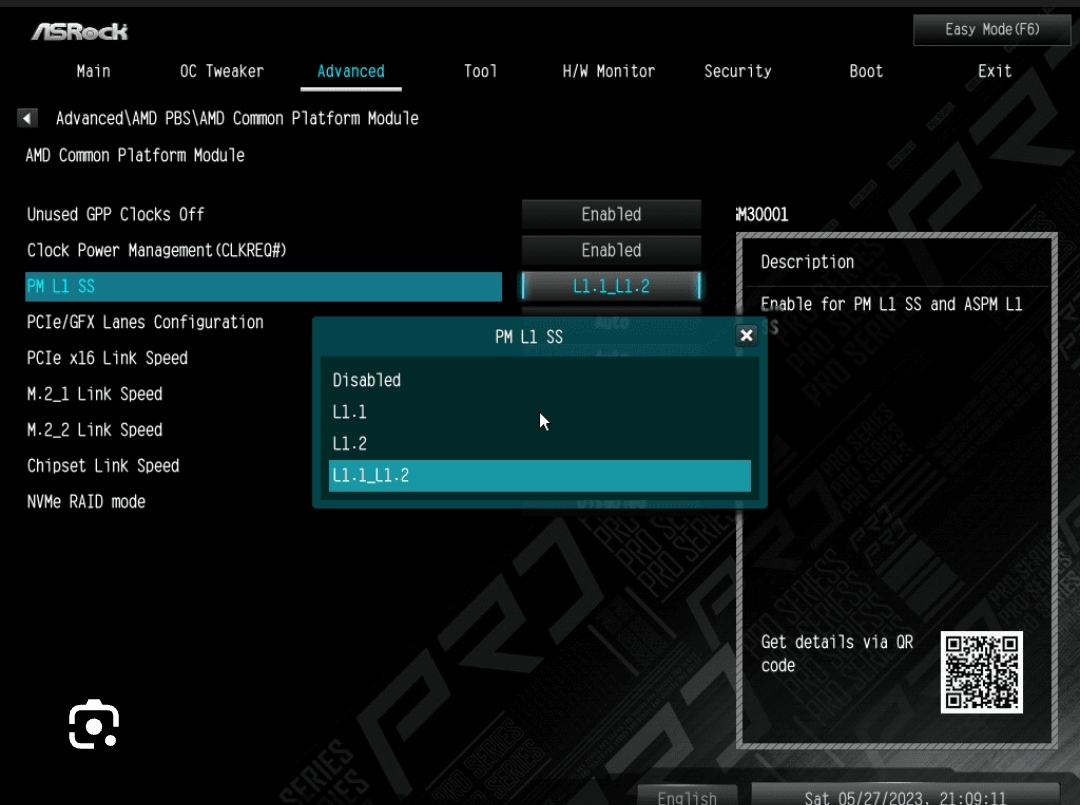Close the PM L1 SS popup
The image size is (1080, 805).
746,336
